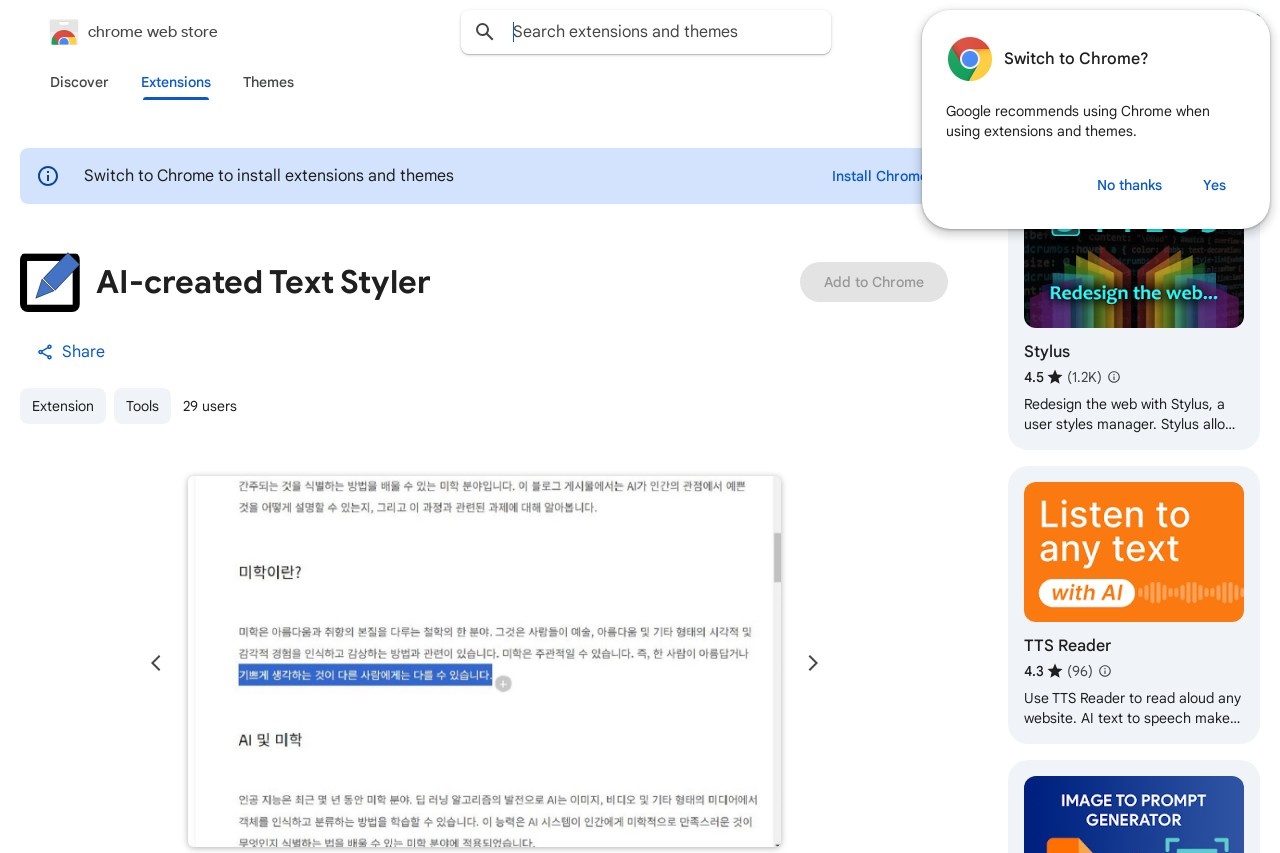Click the TTS Reader rating star
Screen dimensions: 1280x853
(1055, 672)
